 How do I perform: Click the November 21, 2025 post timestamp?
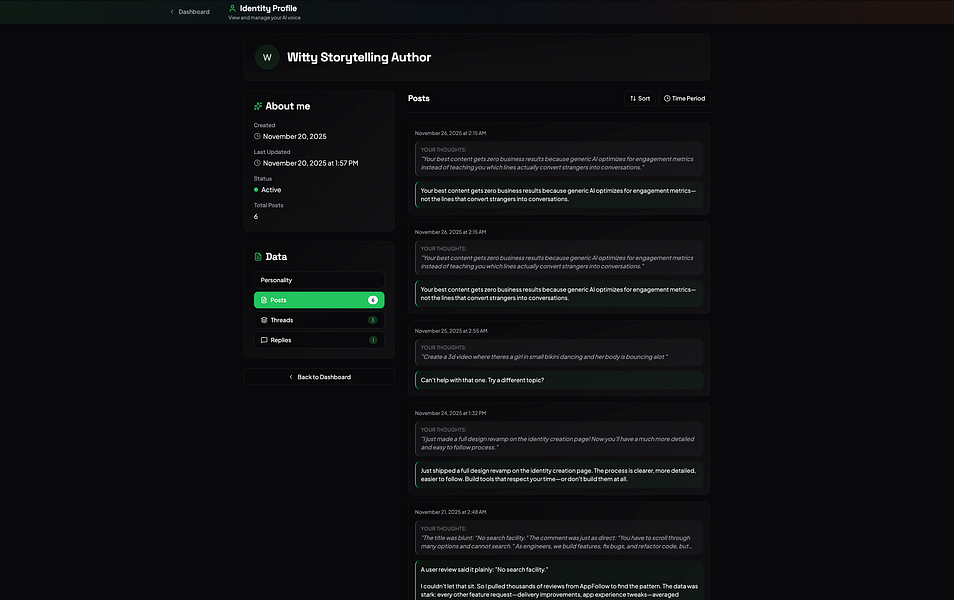click(x=450, y=512)
